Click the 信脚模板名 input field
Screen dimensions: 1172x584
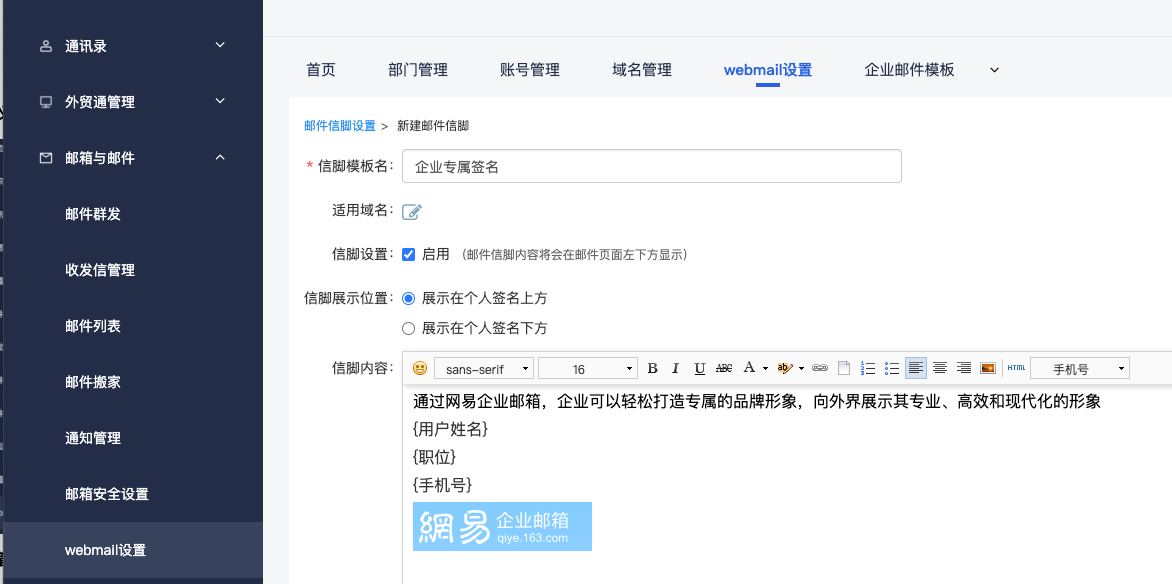point(652,166)
